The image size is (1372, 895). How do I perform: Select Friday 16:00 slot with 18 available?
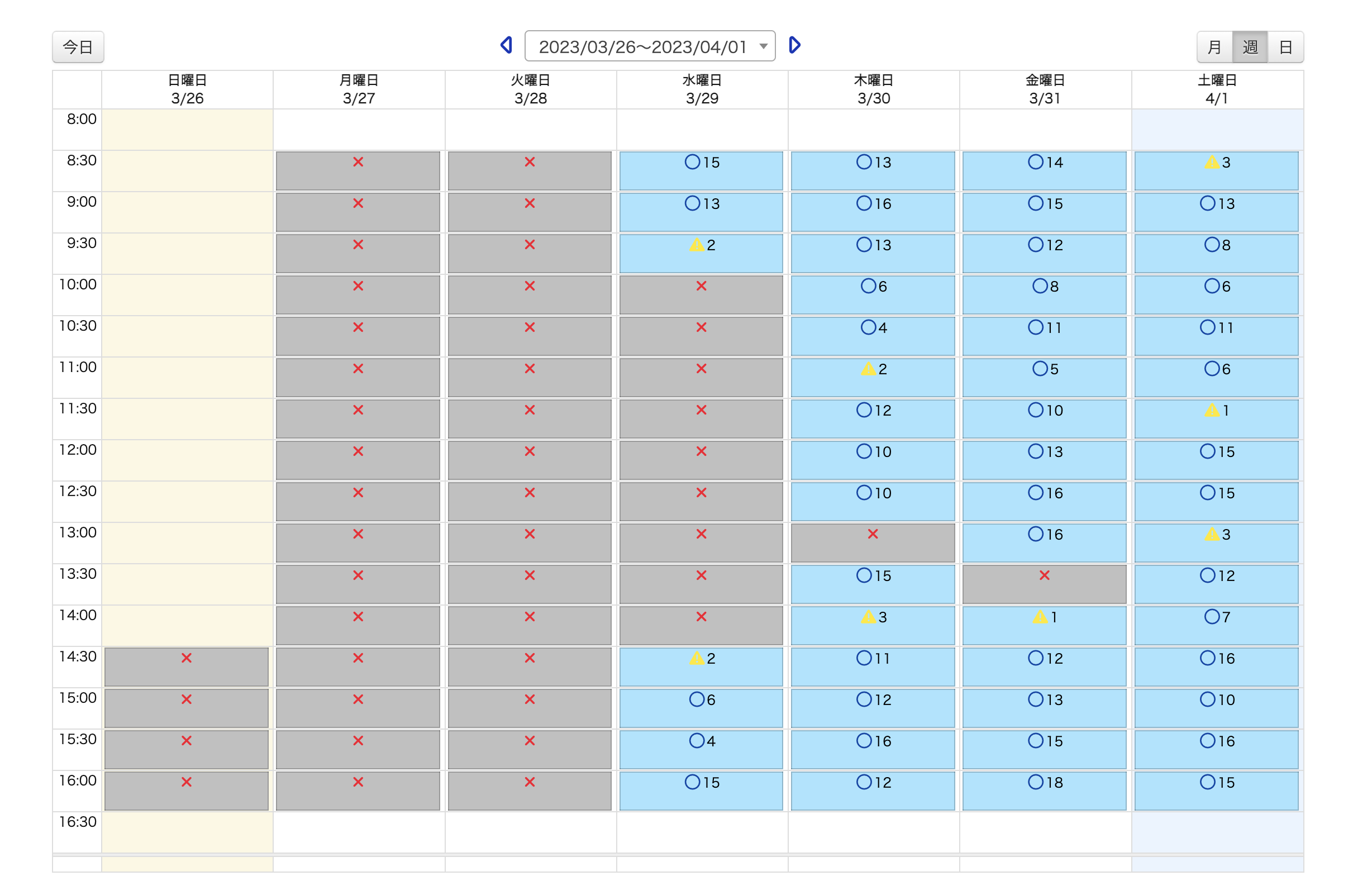(1044, 790)
